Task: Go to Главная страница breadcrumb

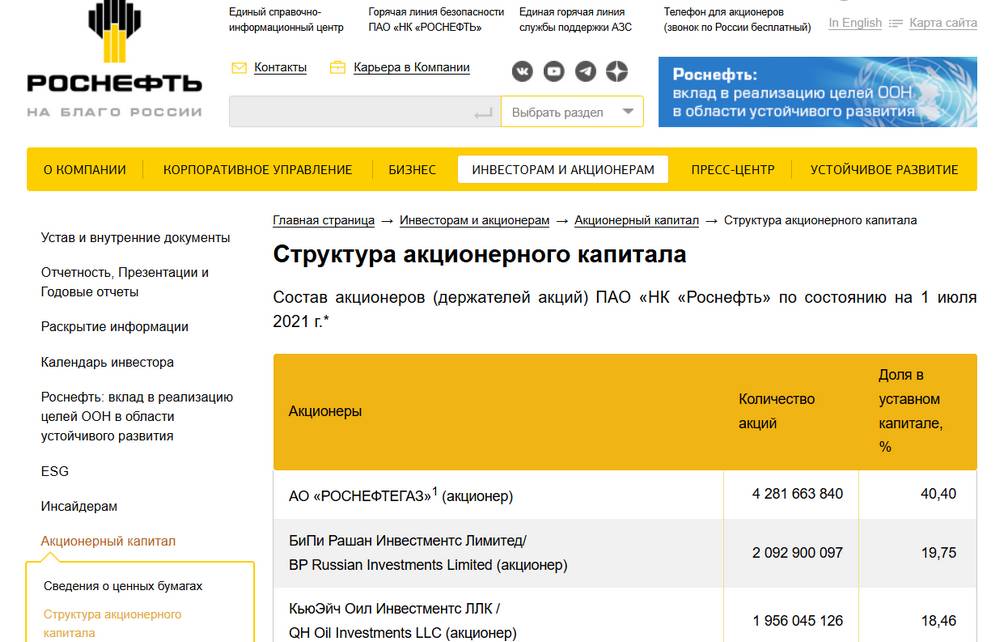Action: tap(323, 220)
